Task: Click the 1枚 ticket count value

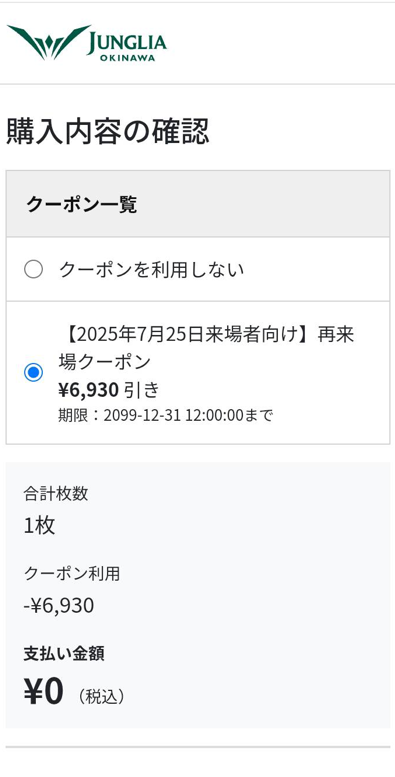Action: (x=39, y=525)
